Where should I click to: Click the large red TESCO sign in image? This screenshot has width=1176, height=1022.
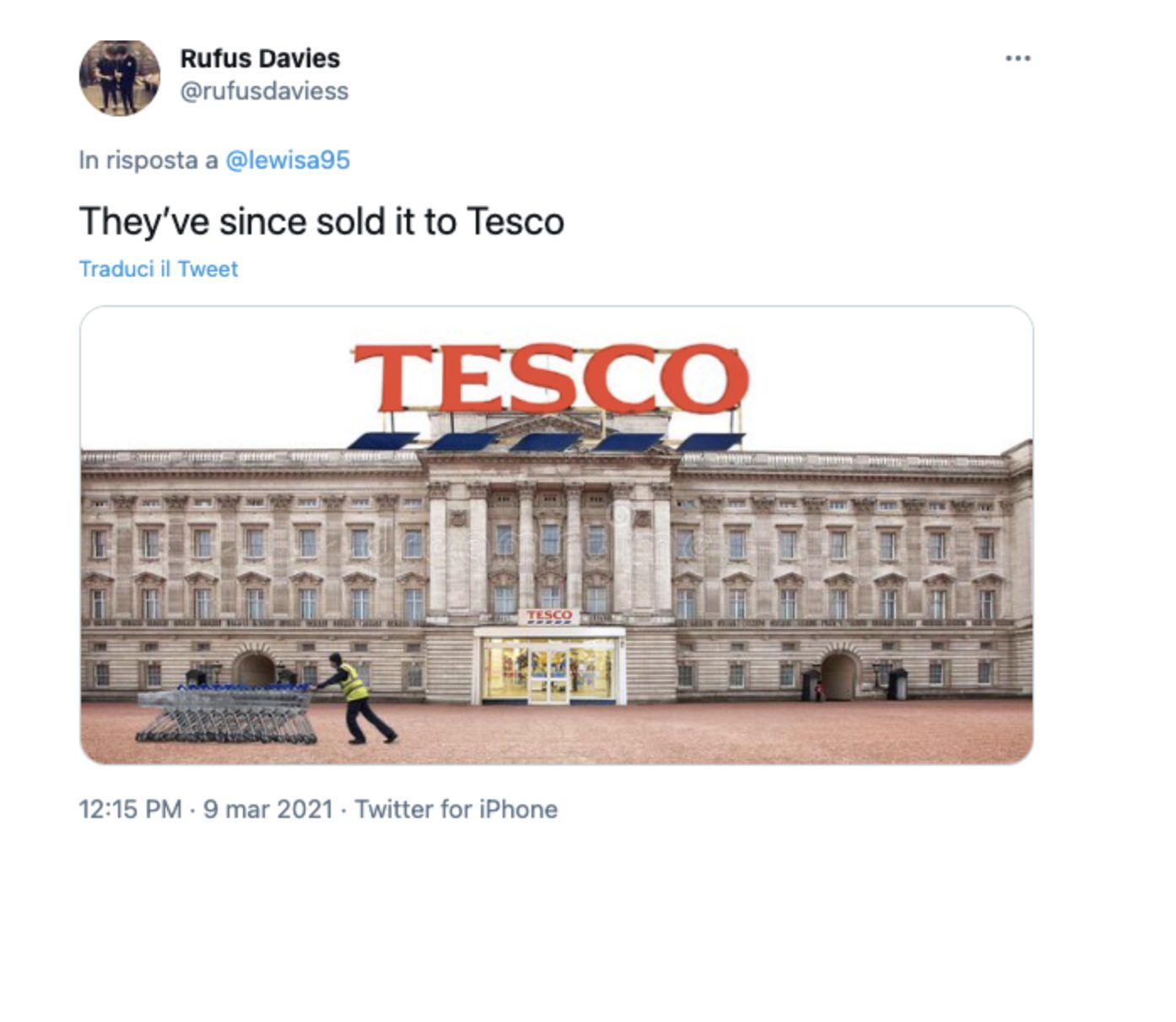[551, 379]
